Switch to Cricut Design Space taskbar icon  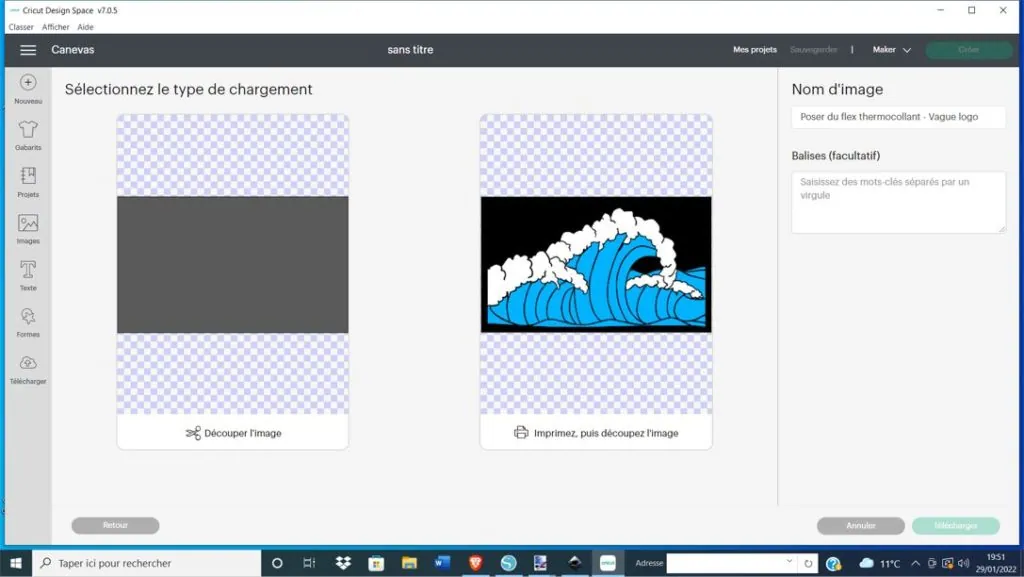(608, 563)
